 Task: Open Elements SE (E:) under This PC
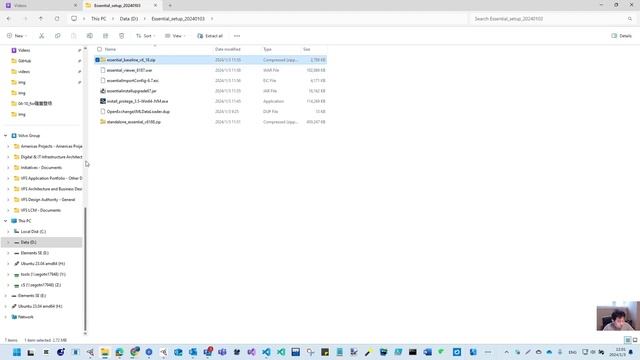(34, 253)
